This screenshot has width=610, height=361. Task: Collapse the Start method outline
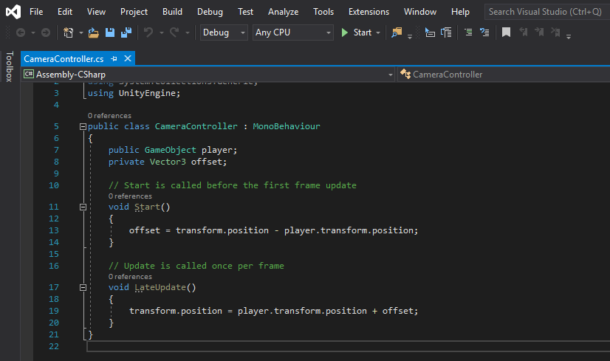click(83, 207)
